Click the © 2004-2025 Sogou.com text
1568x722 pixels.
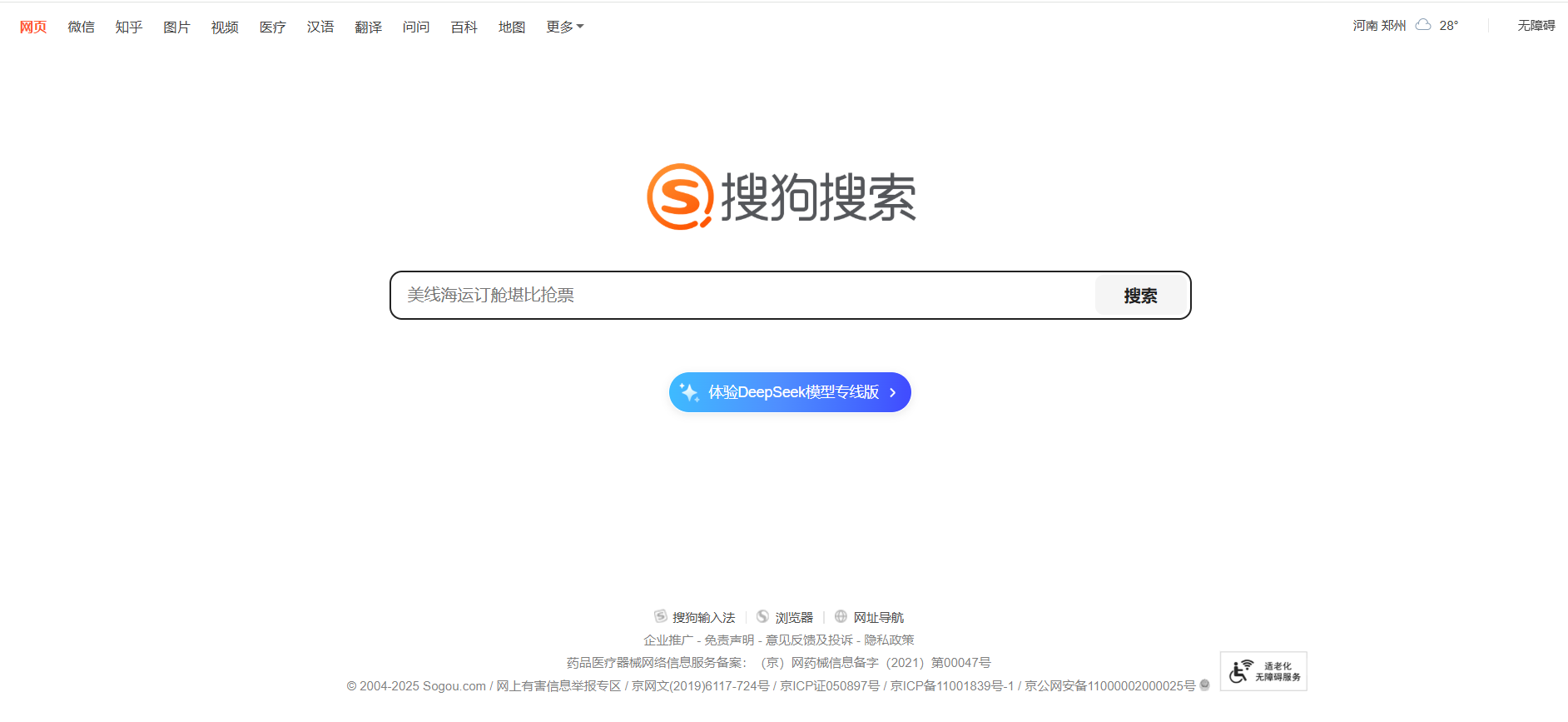point(416,685)
